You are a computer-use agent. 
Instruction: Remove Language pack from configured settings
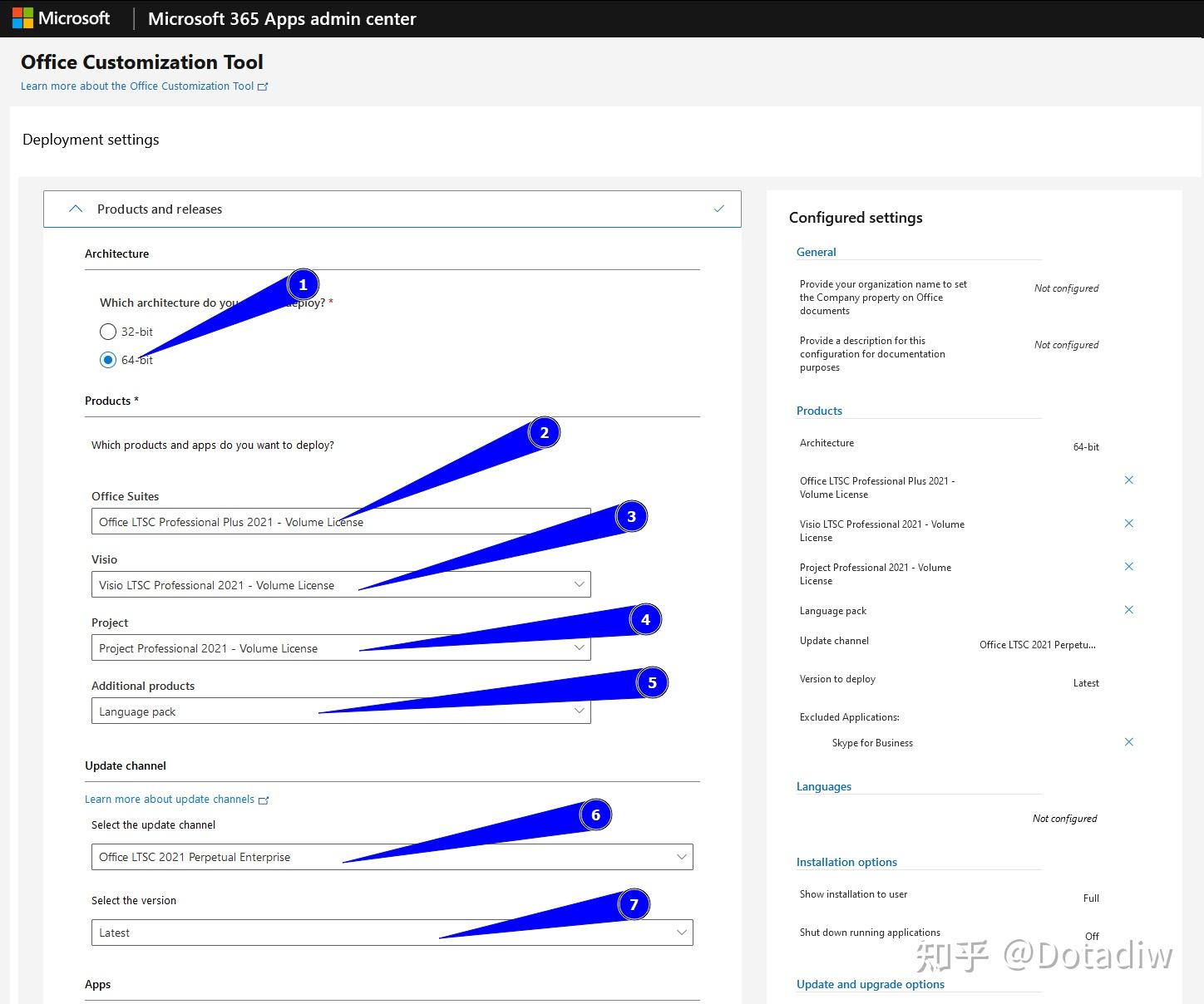click(1128, 609)
